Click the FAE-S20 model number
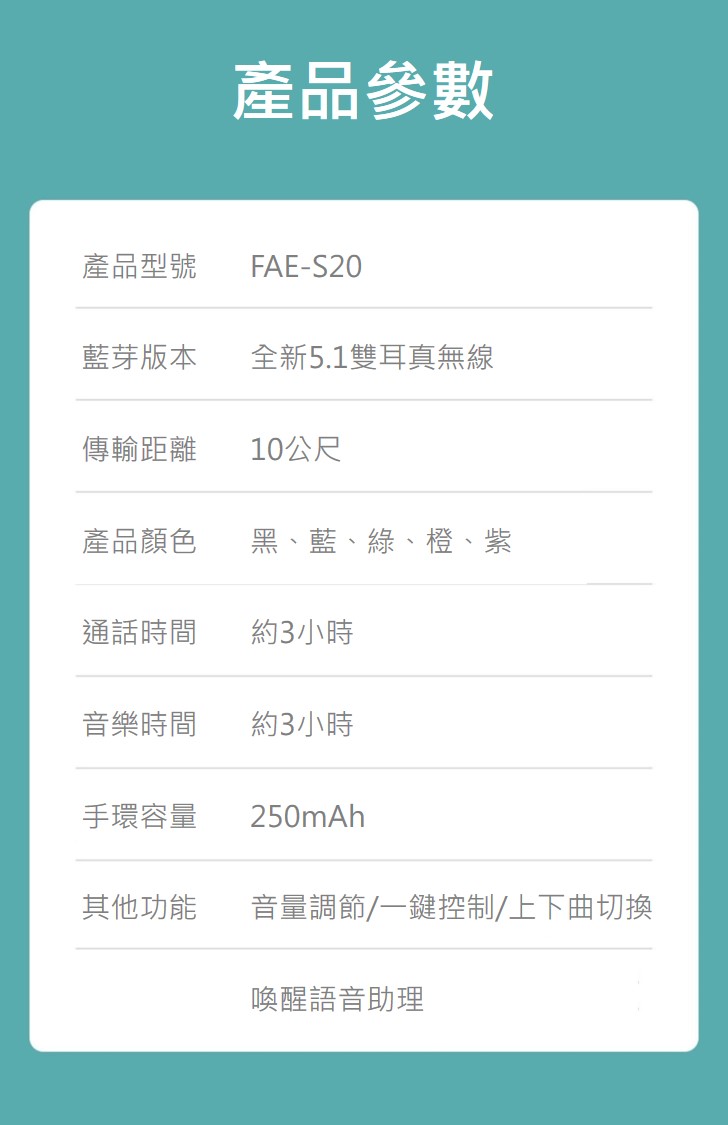This screenshot has width=728, height=1125. point(306,266)
